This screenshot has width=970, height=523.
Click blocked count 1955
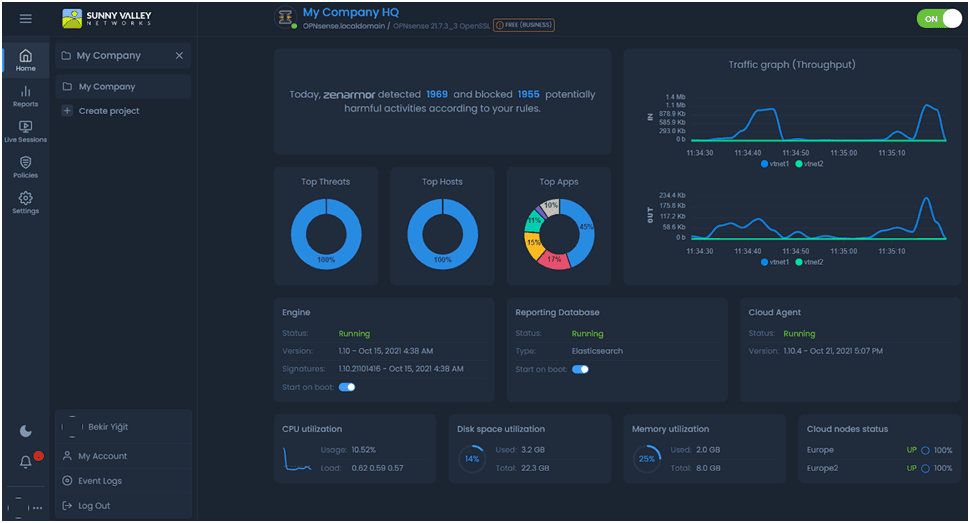(x=528, y=94)
